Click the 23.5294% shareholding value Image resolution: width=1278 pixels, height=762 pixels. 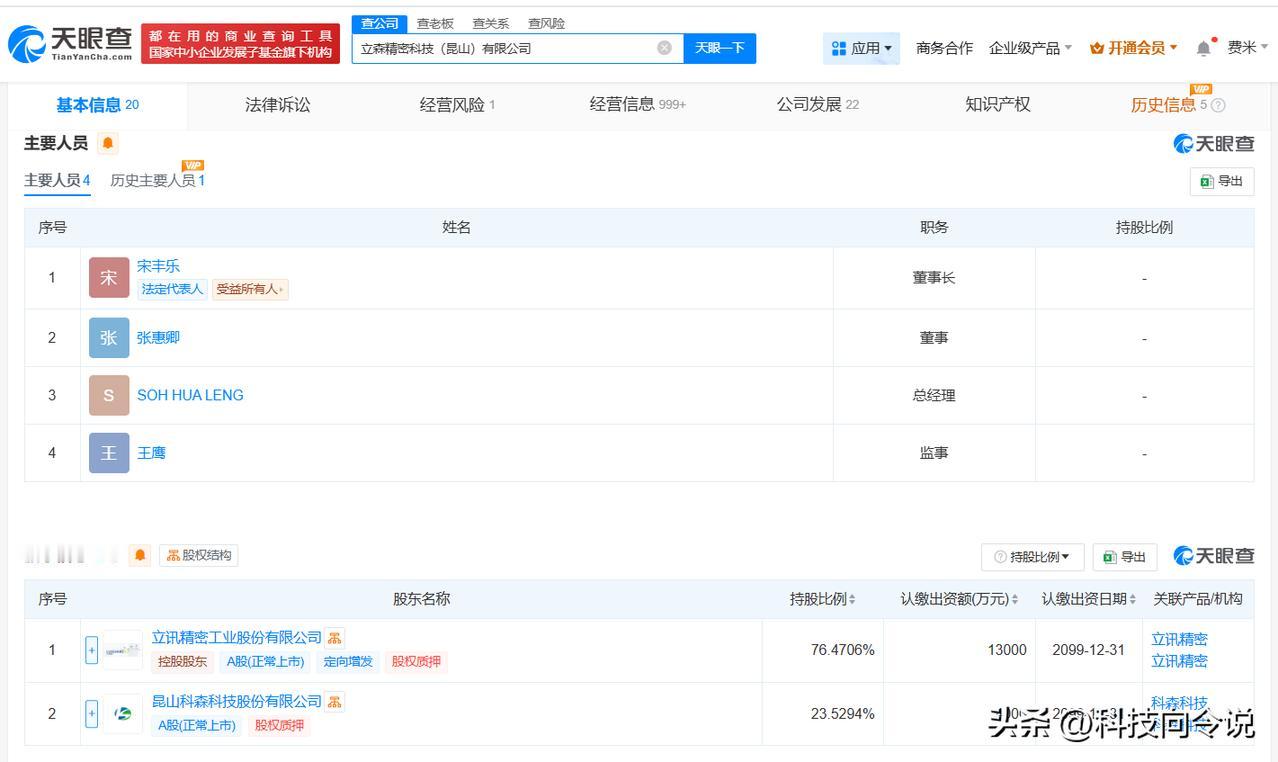842,714
